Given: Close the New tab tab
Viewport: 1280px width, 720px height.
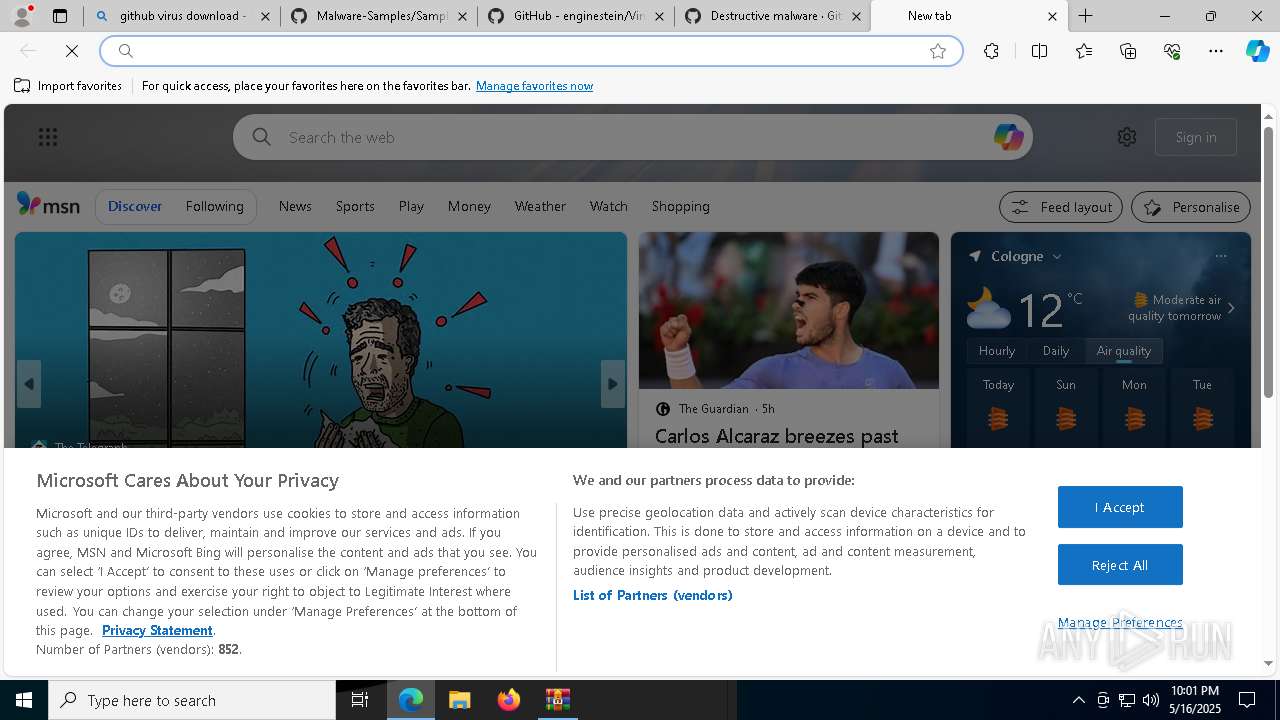Looking at the screenshot, I should point(1052,16).
